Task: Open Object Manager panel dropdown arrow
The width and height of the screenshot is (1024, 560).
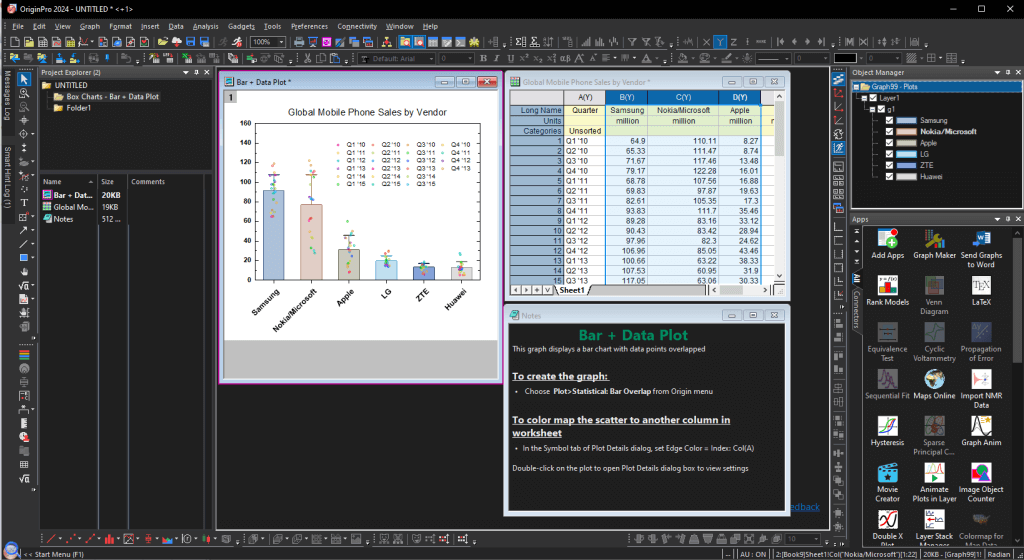Action: point(997,72)
